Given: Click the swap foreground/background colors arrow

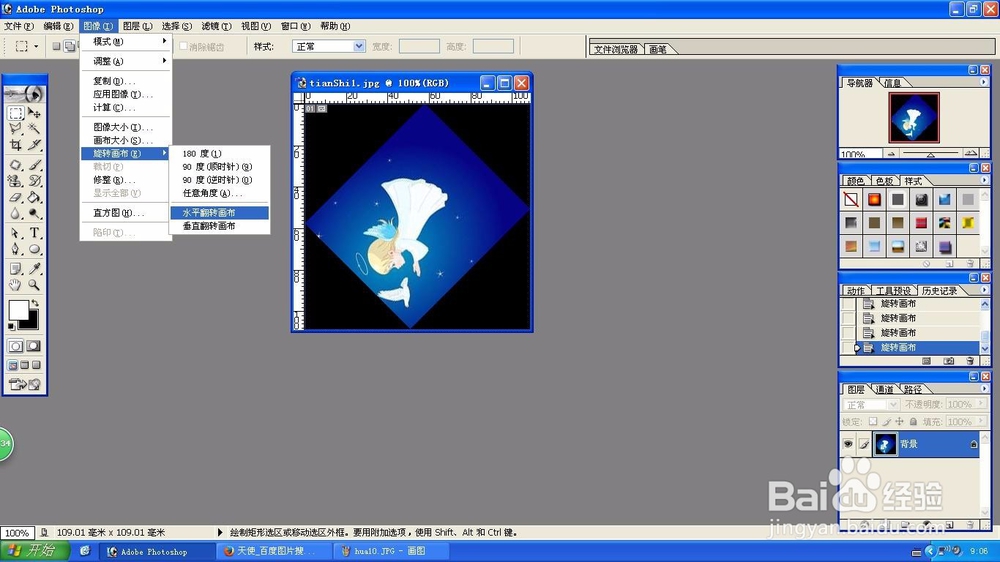Looking at the screenshot, I should tap(34, 303).
